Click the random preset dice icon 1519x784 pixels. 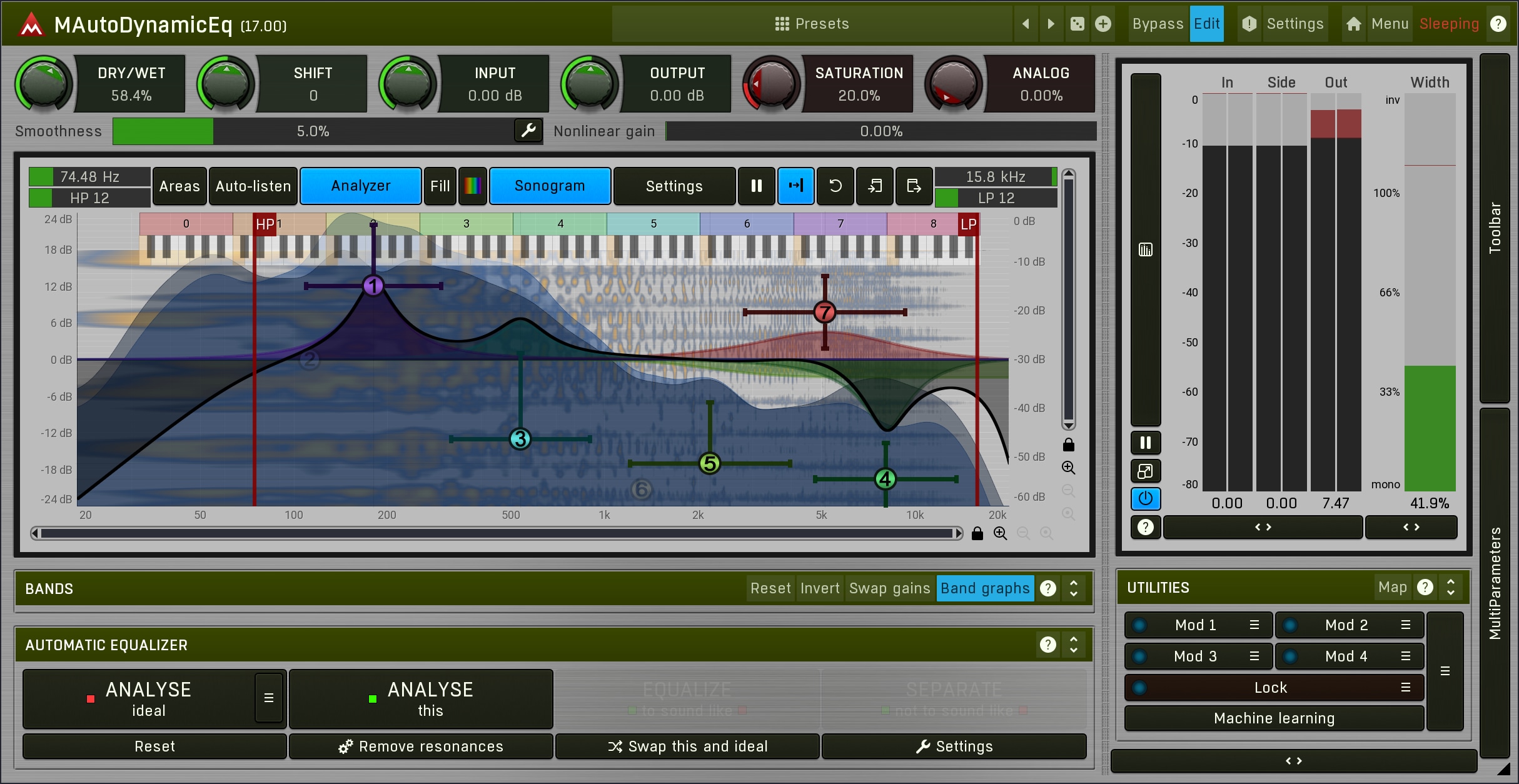[x=1077, y=24]
